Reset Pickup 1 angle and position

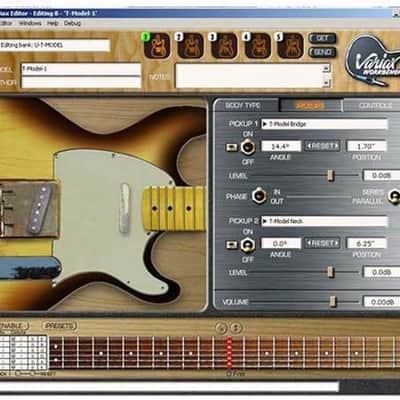322,146
